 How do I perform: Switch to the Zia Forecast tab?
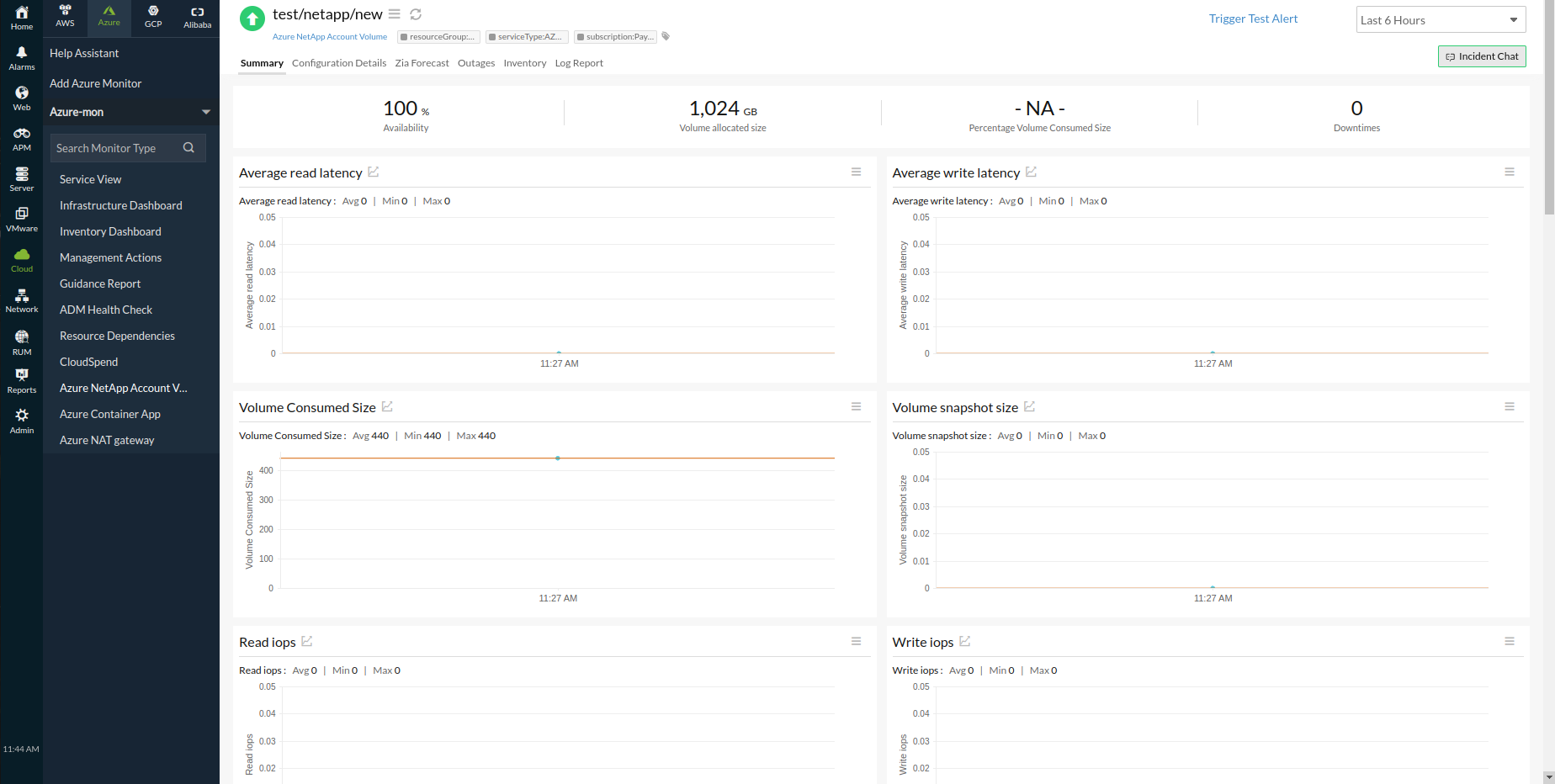(422, 62)
